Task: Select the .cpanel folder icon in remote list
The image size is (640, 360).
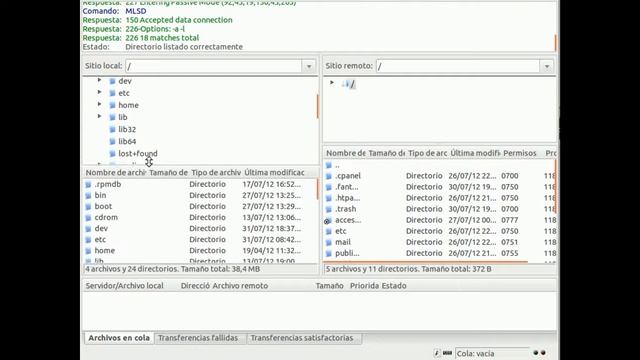Action: click(329, 176)
